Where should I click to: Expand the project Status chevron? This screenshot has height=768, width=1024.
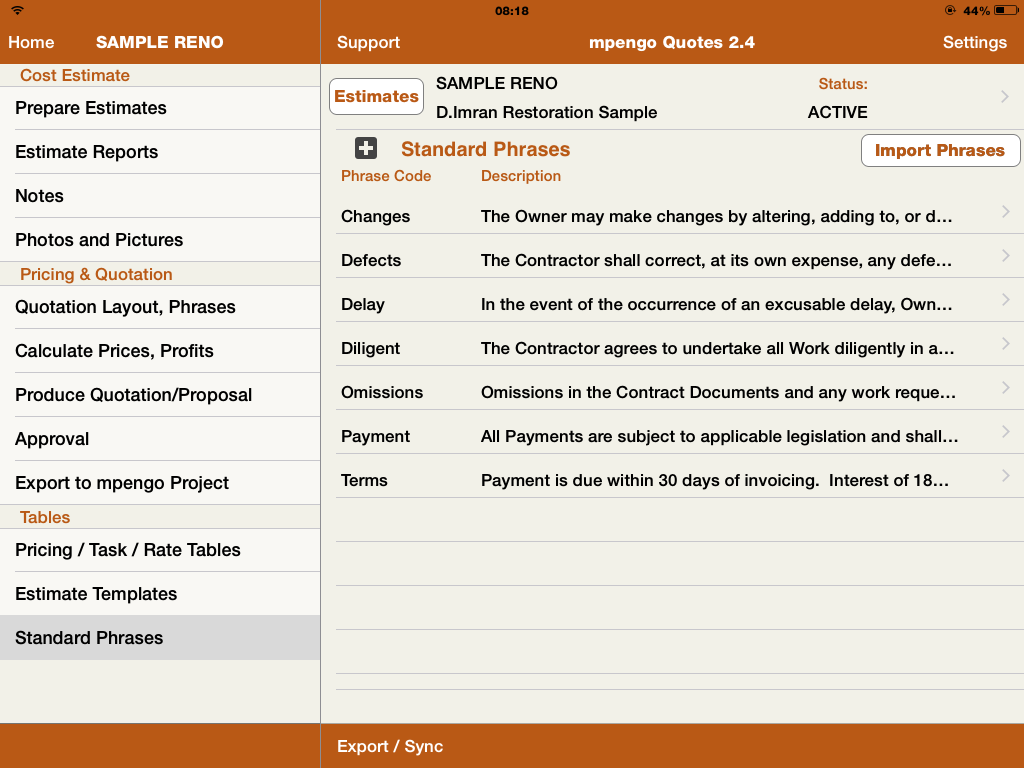[1005, 97]
